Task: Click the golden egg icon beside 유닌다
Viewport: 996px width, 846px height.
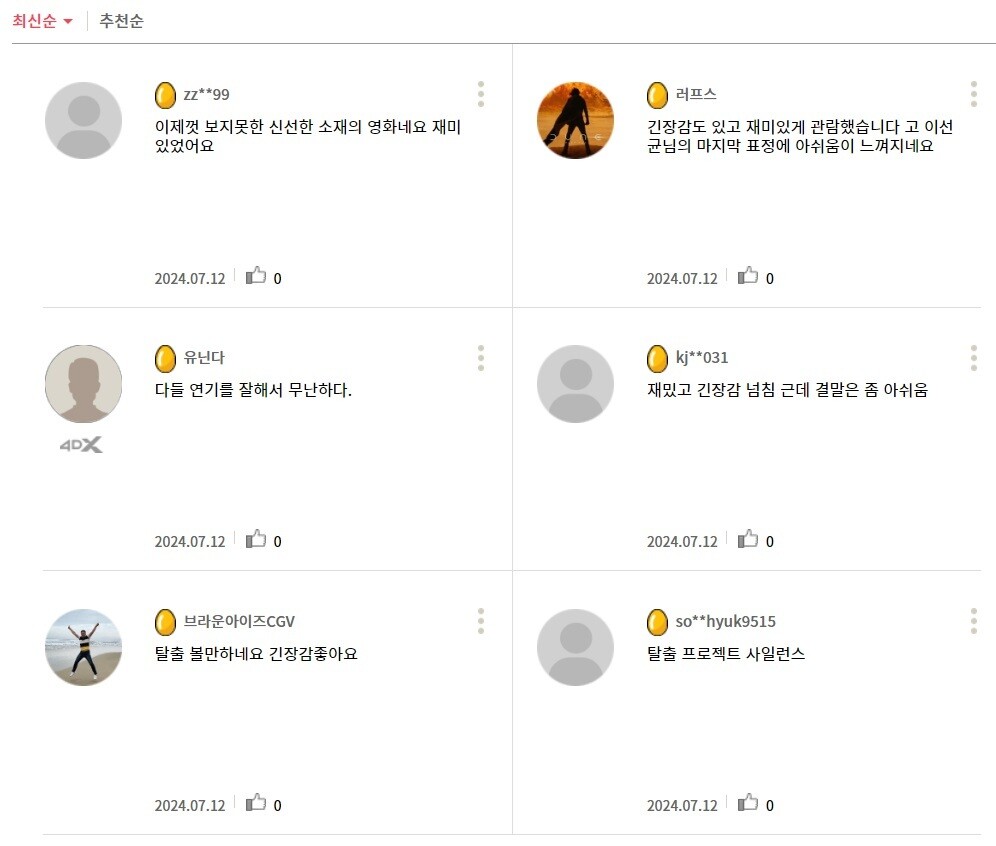Action: point(165,358)
